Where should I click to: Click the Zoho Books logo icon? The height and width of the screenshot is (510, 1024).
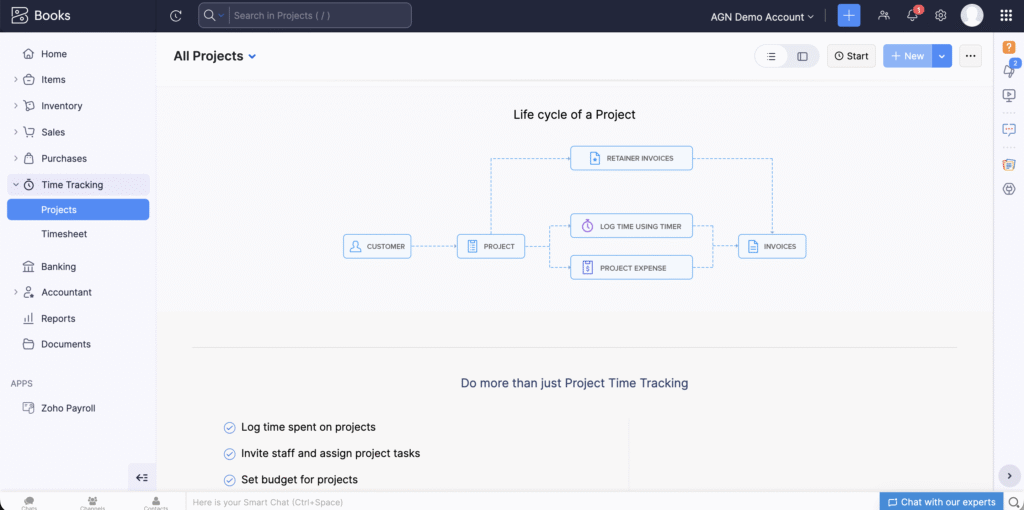click(x=20, y=16)
